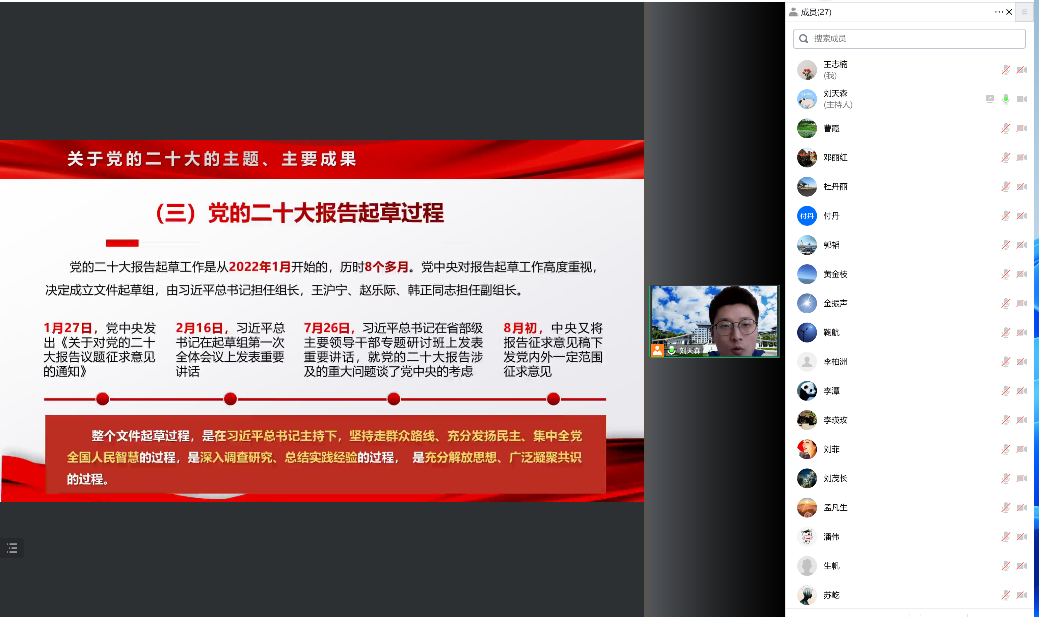Click the disabled camera icon for 邓丽红

point(1022,157)
